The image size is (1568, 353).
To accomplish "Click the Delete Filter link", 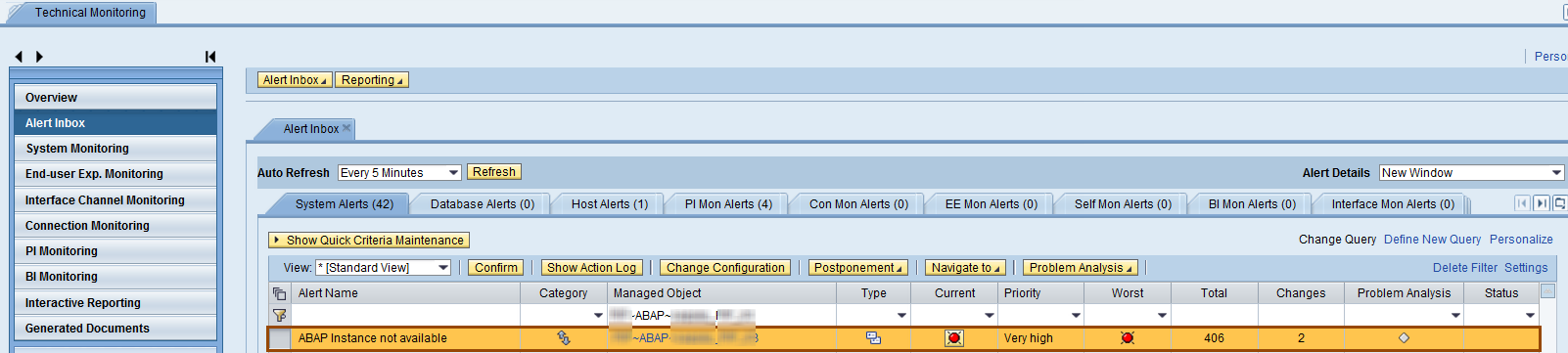I will [x=1464, y=268].
